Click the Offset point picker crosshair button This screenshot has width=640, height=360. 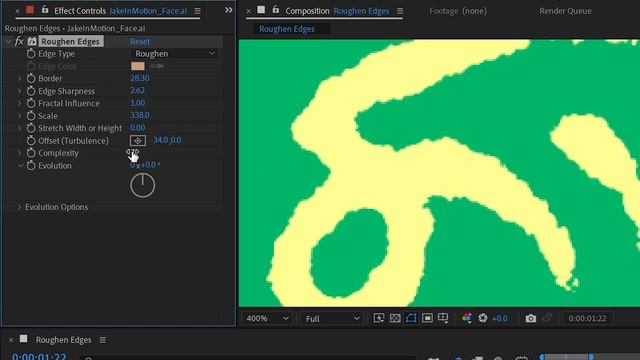[138, 140]
